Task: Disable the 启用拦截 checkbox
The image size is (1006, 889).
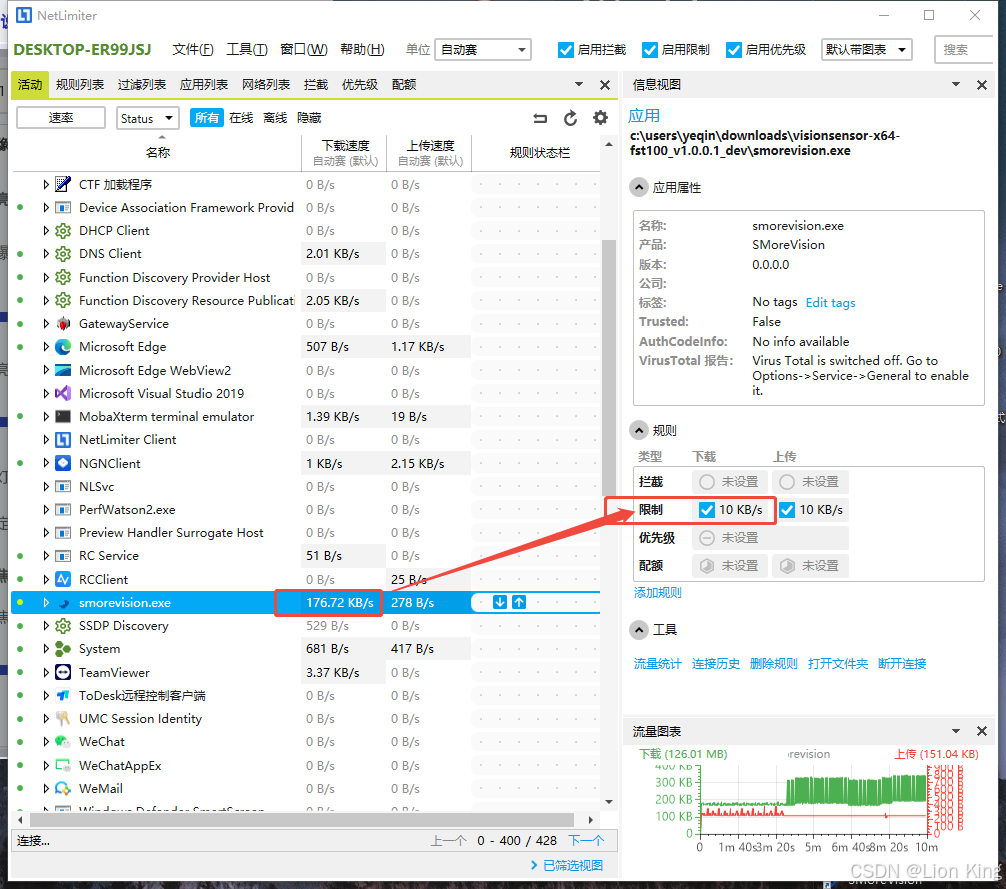Action: click(x=566, y=50)
